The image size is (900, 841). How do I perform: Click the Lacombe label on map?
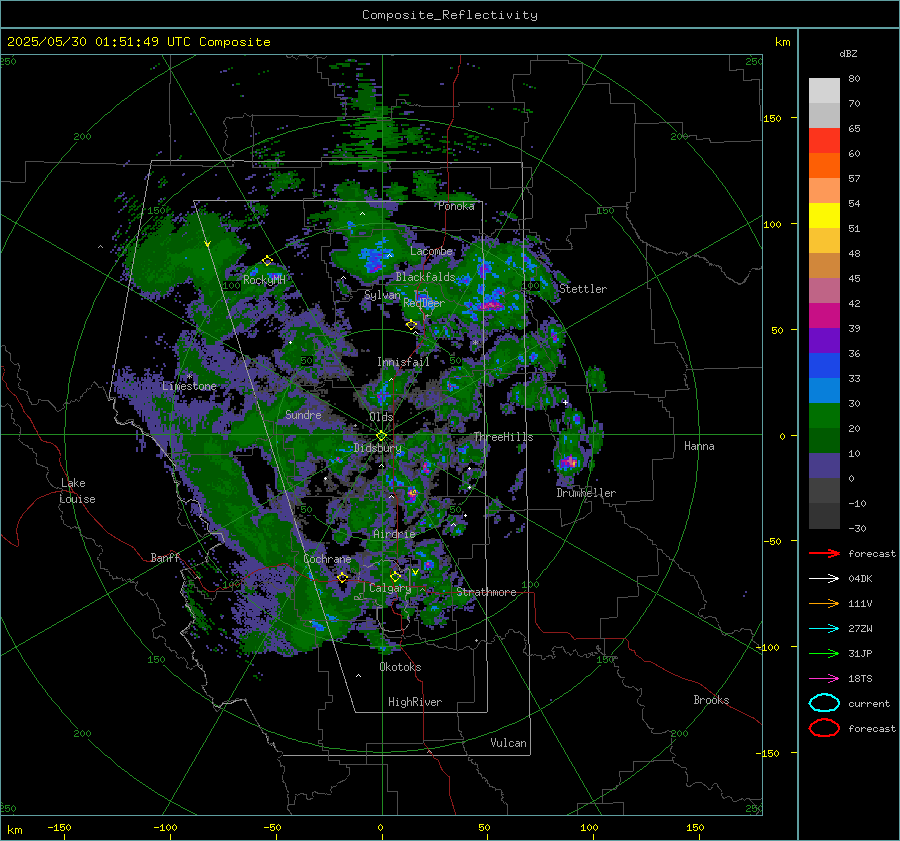pos(431,251)
